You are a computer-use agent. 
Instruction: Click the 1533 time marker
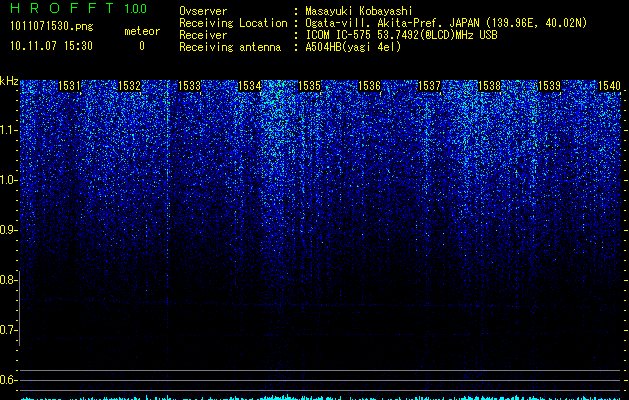[189, 86]
